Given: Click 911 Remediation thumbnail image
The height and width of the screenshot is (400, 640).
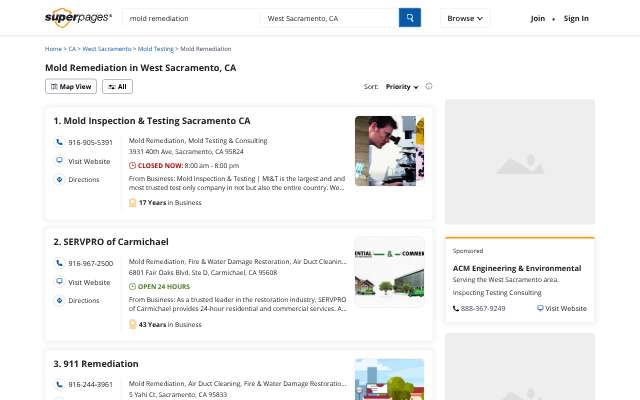Looking at the screenshot, I should point(389,379).
